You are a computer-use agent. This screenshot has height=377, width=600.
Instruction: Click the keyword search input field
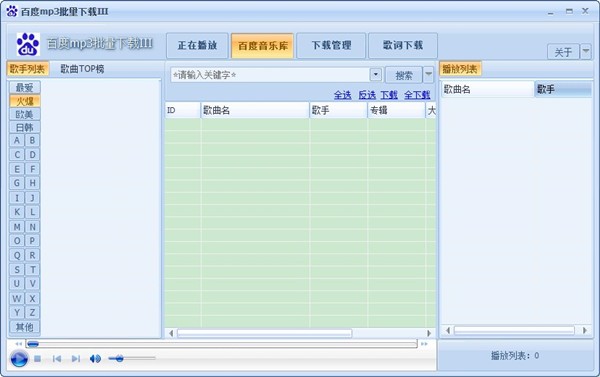[270, 75]
